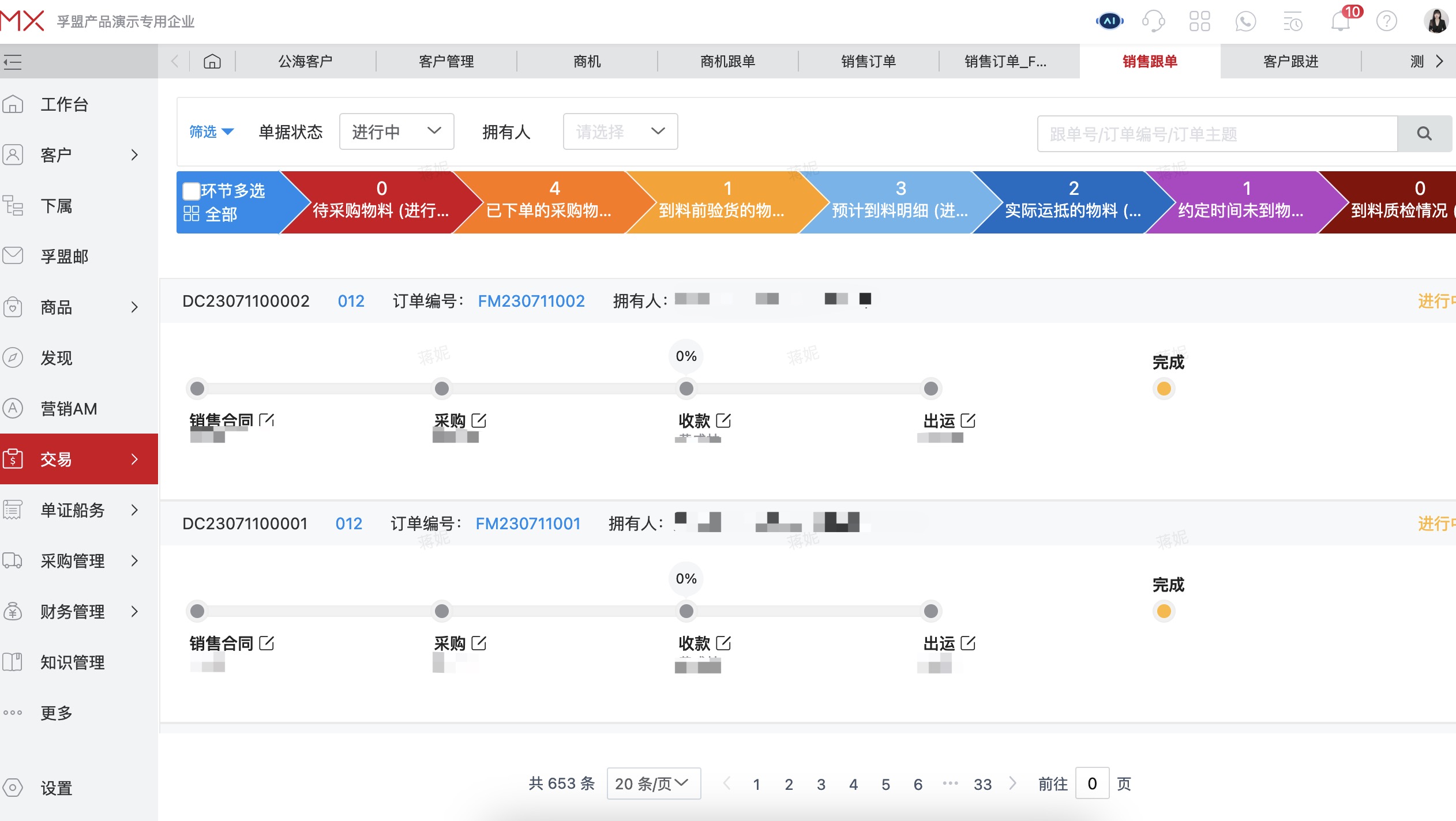Click the 收款 progress node on DC23071100001
Viewport: 1456px width, 821px height.
(x=686, y=611)
